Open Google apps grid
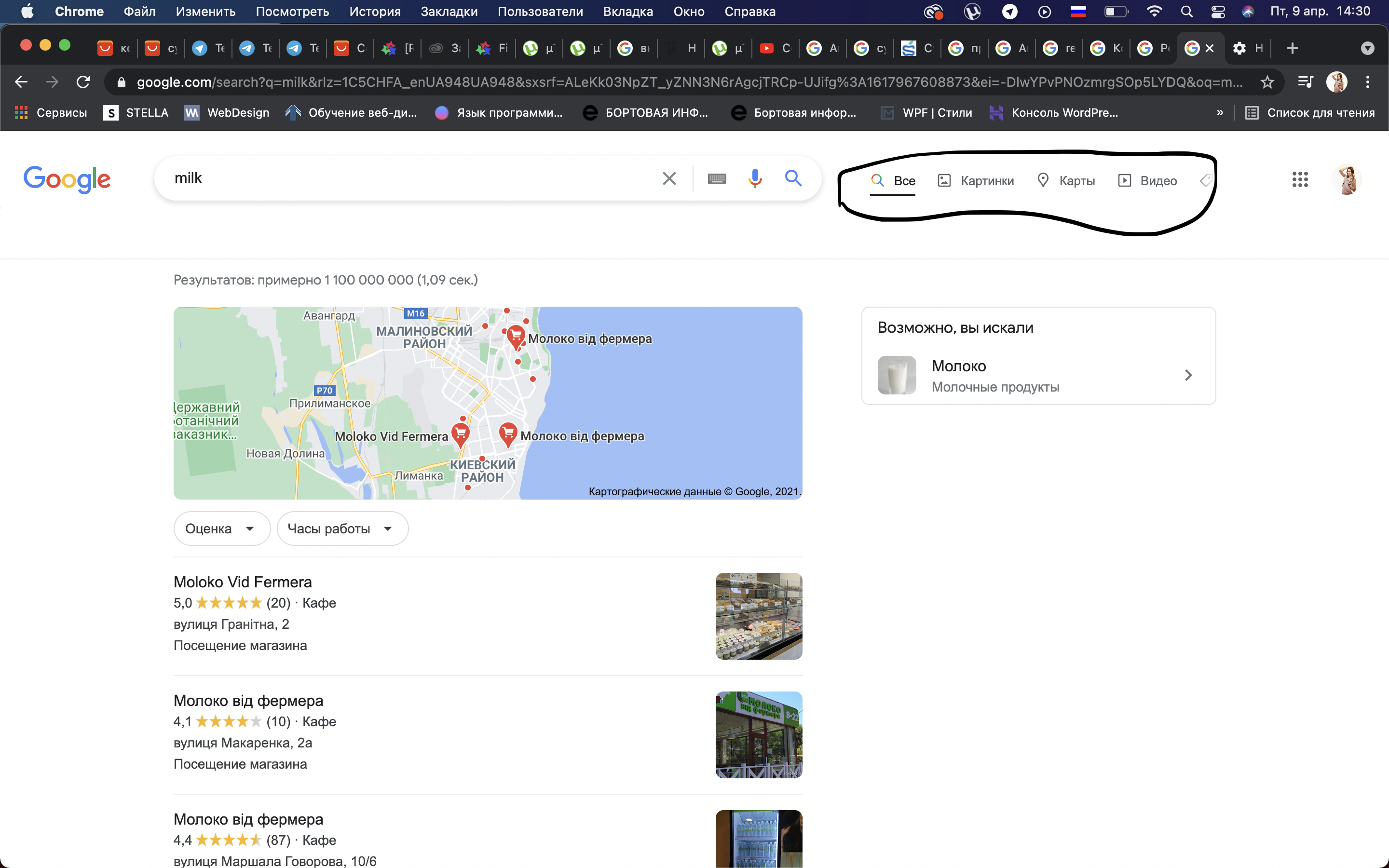 (1299, 179)
